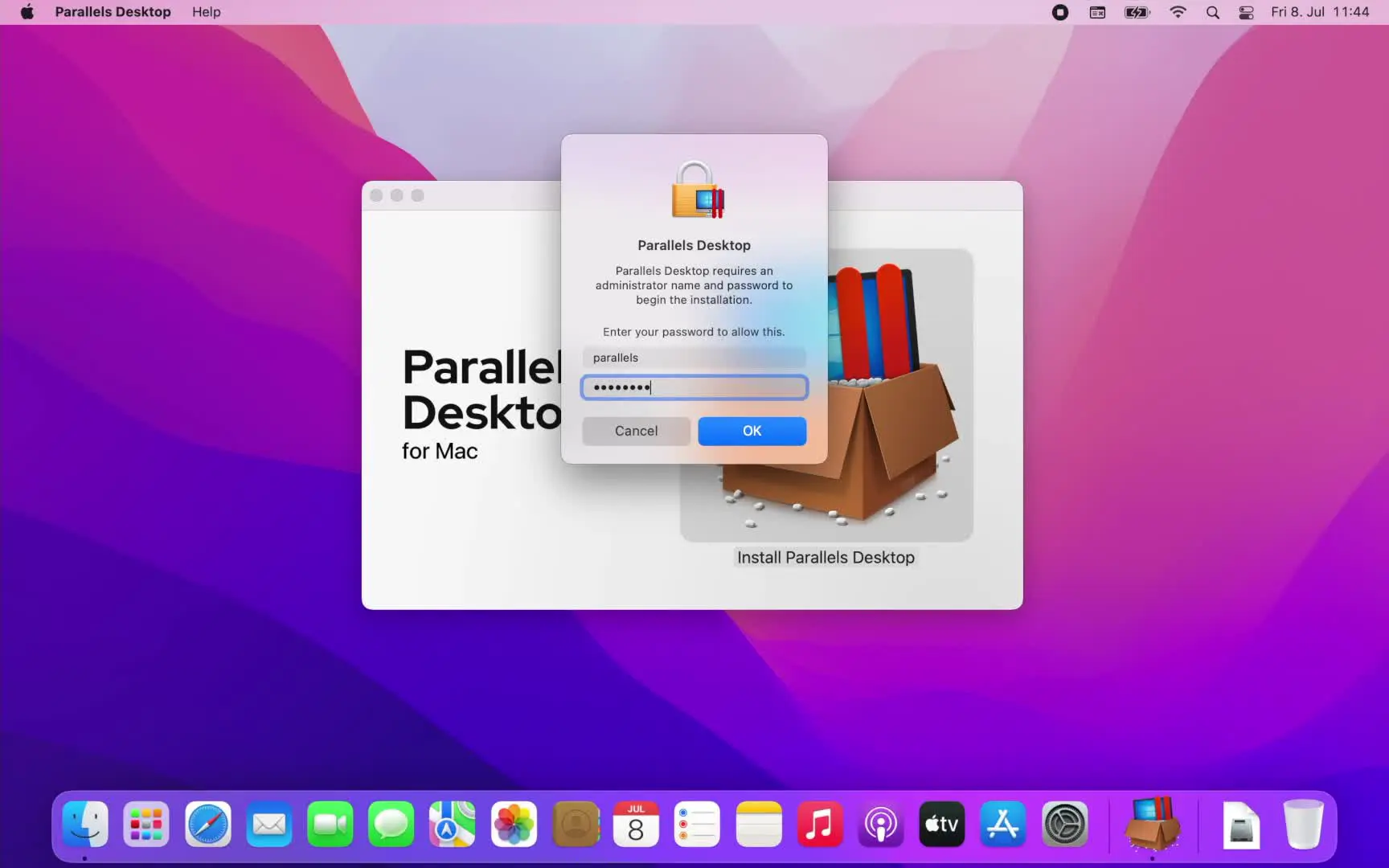Click the password input field
This screenshot has width=1389, height=868.
tap(694, 387)
